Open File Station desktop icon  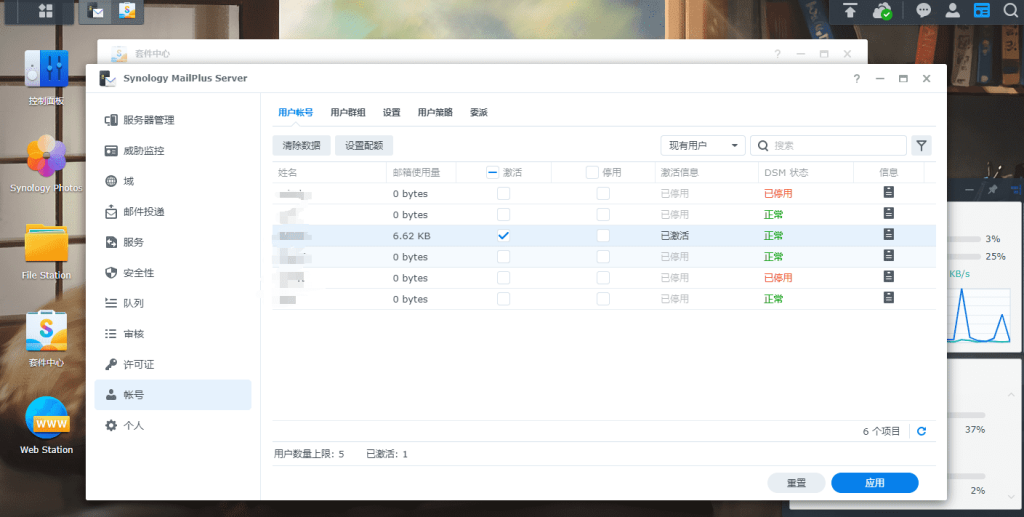(x=46, y=249)
